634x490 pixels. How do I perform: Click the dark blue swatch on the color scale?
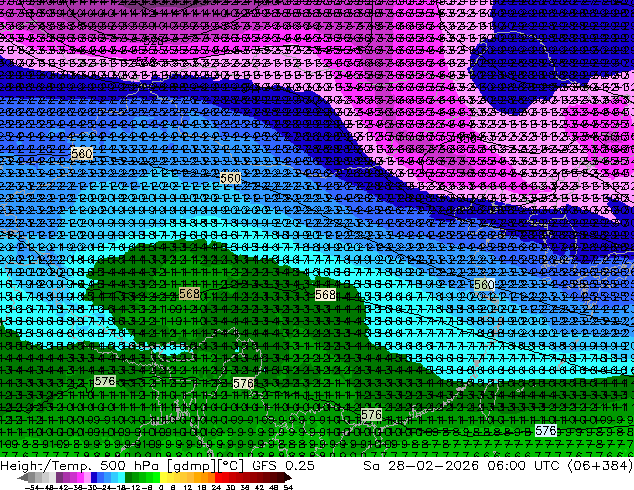click(94, 477)
